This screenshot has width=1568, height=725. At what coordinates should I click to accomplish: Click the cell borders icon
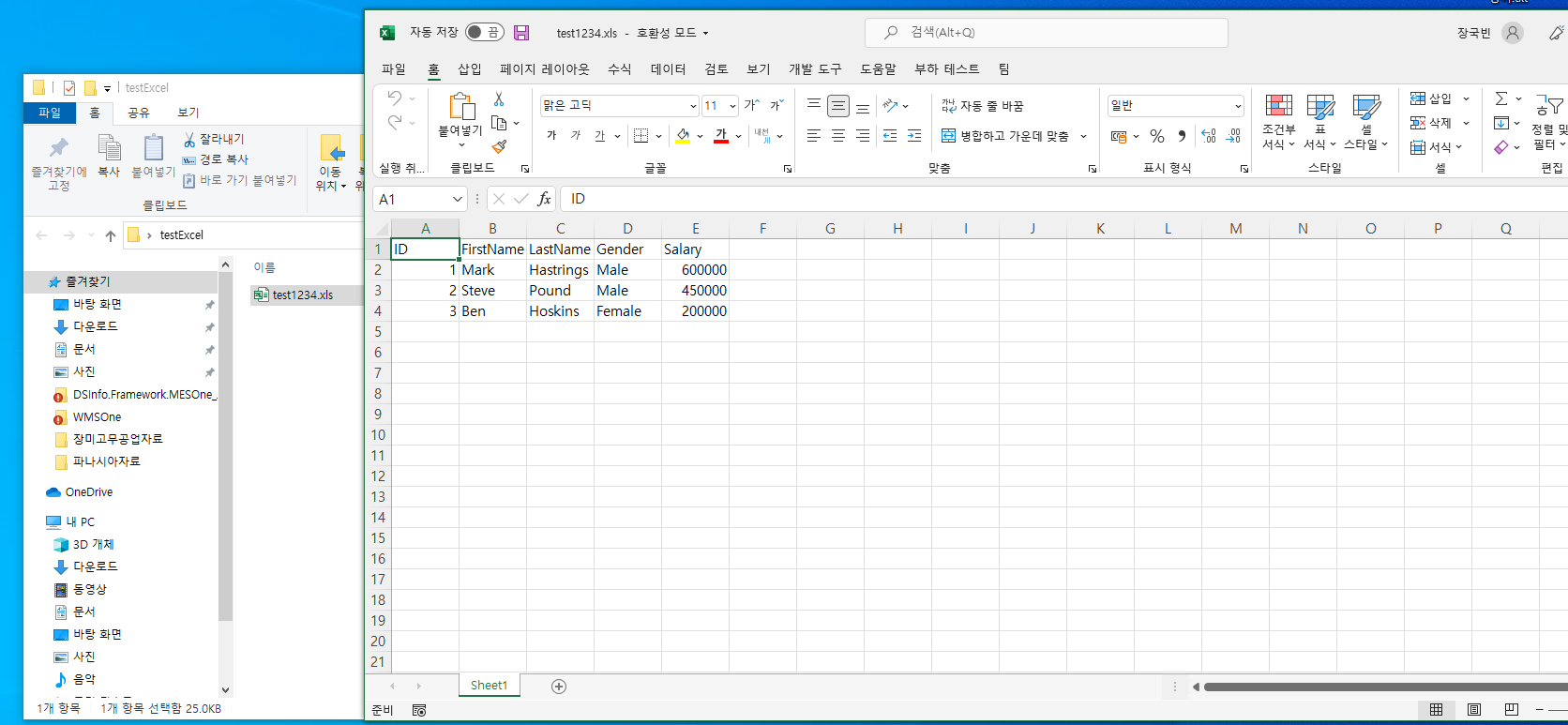point(641,136)
